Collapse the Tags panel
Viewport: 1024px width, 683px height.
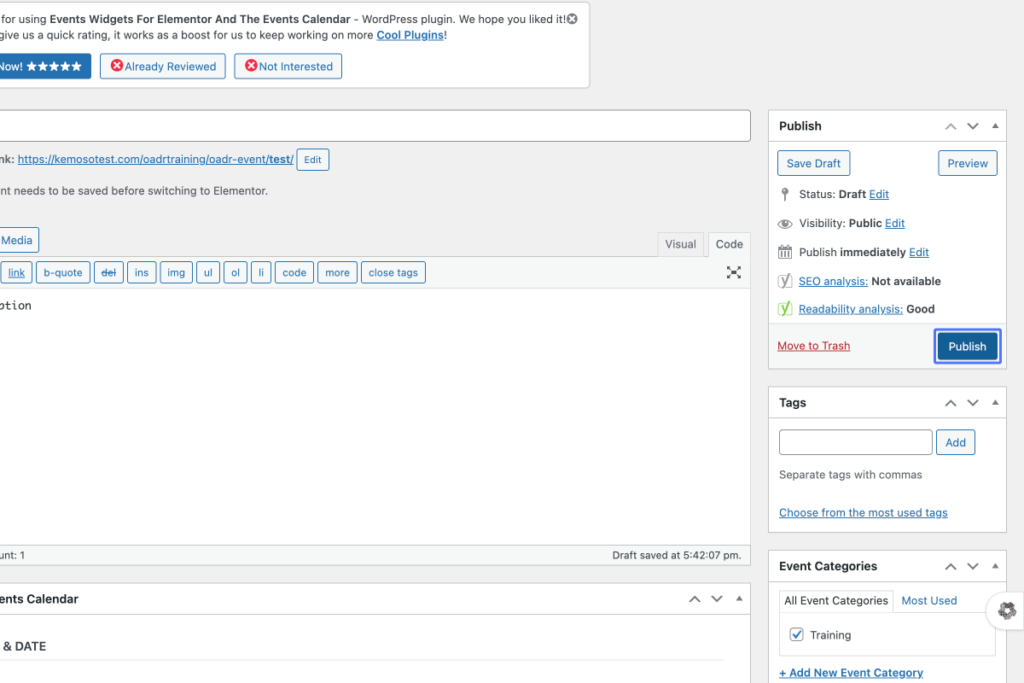995,403
